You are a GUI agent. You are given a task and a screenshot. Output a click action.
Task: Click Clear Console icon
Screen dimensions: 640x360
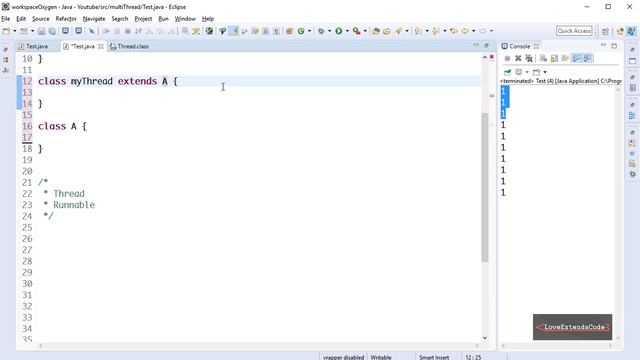(543, 58)
